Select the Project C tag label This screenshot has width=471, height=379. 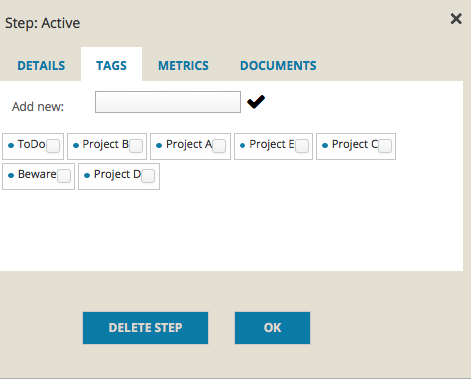[355, 145]
